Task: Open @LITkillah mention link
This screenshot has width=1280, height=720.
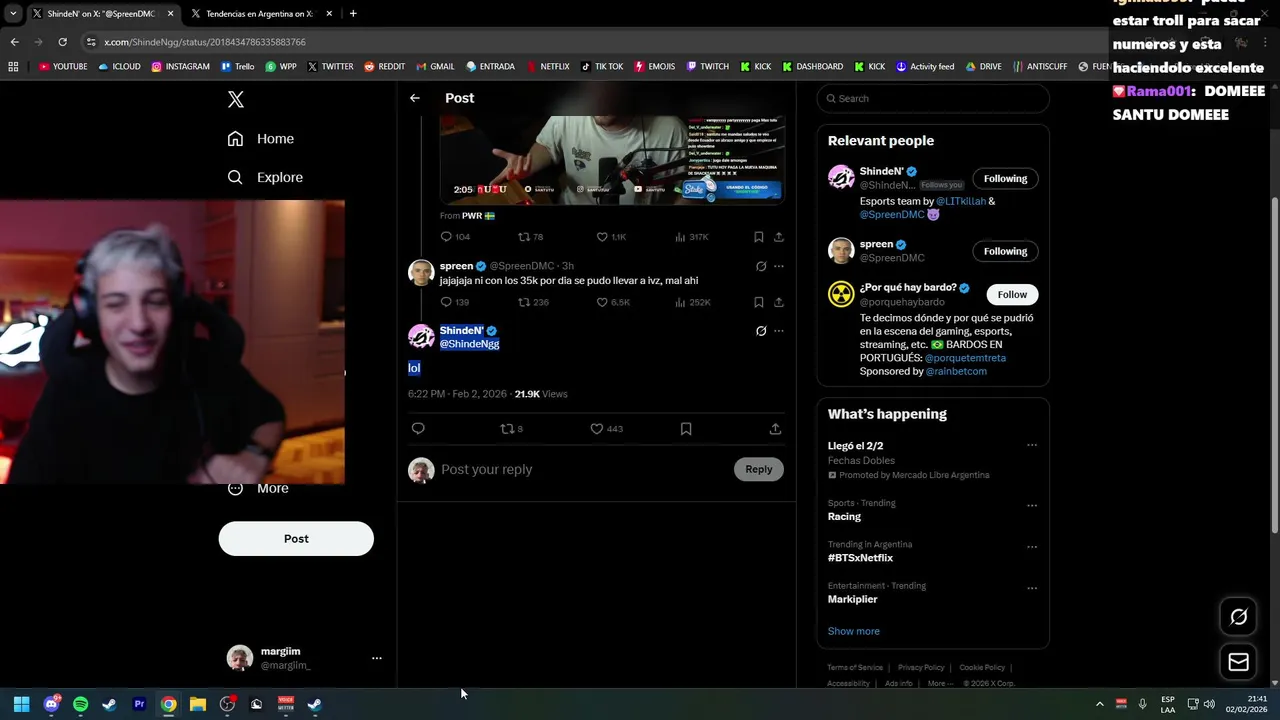Action: pyautogui.click(x=960, y=201)
